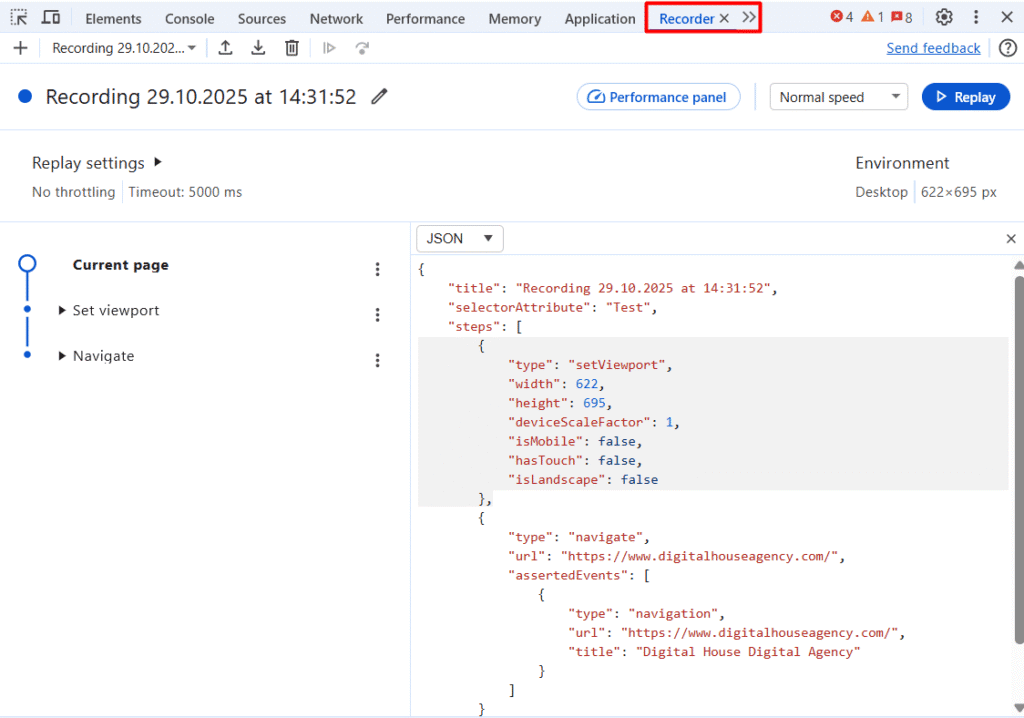
Task: Click the Replay button
Action: click(x=965, y=97)
